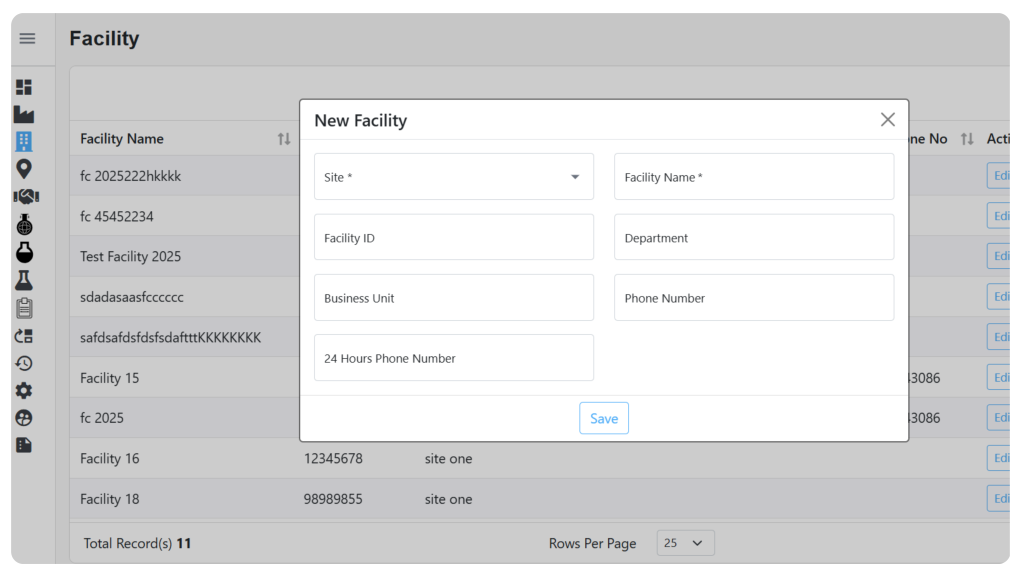Open the round flask icon in sidebar
This screenshot has height=576, width=1024.
click(24, 253)
